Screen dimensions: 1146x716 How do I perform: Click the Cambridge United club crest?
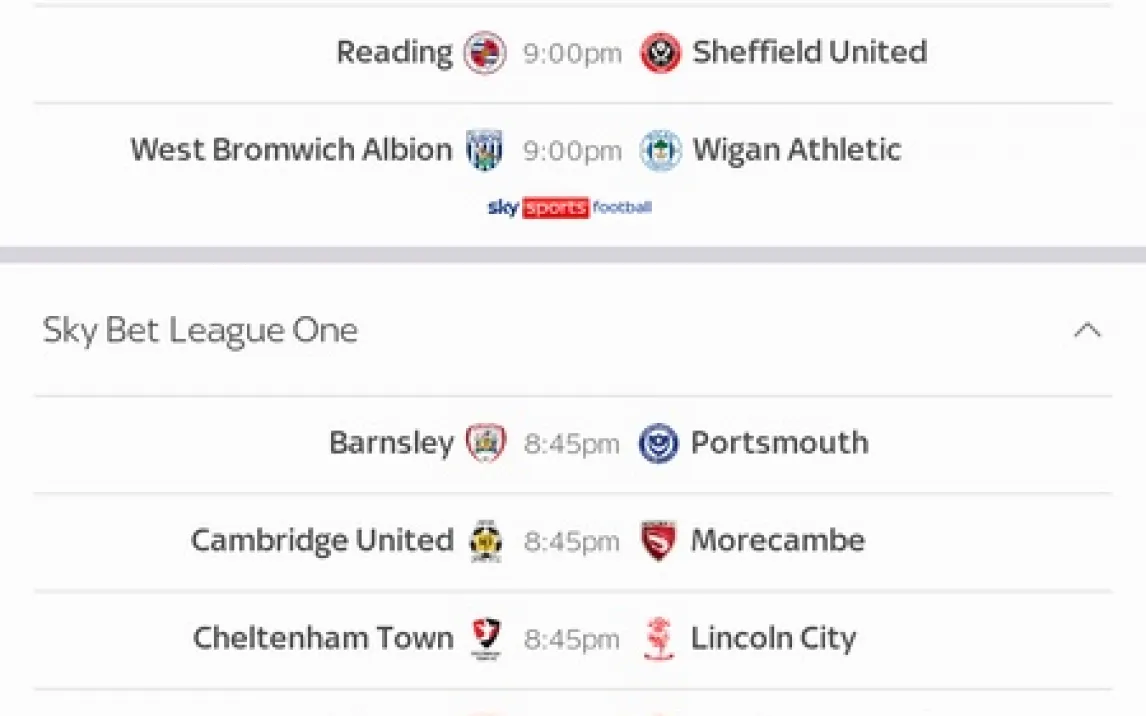tap(486, 541)
